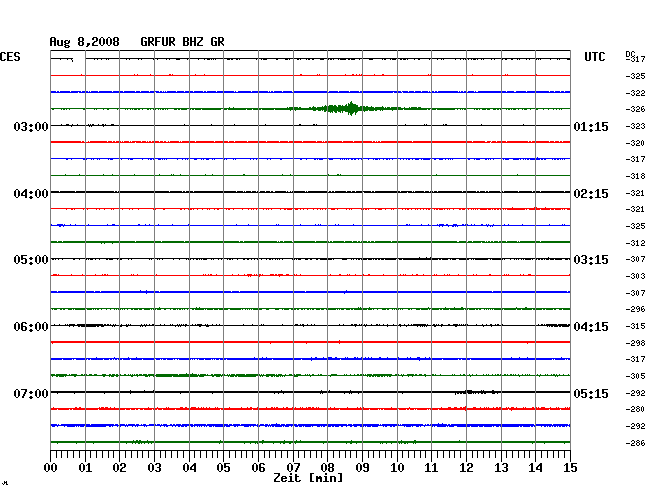Click the date label Aug 8,2008

tap(85, 42)
